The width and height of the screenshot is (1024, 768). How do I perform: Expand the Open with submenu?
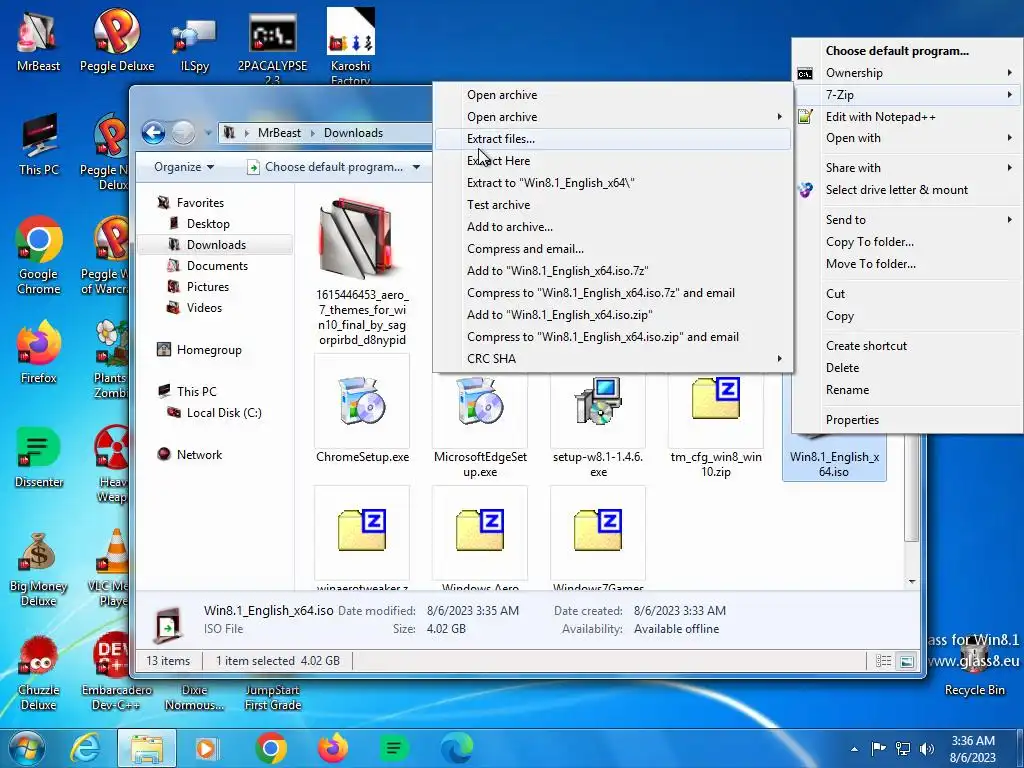[907, 138]
